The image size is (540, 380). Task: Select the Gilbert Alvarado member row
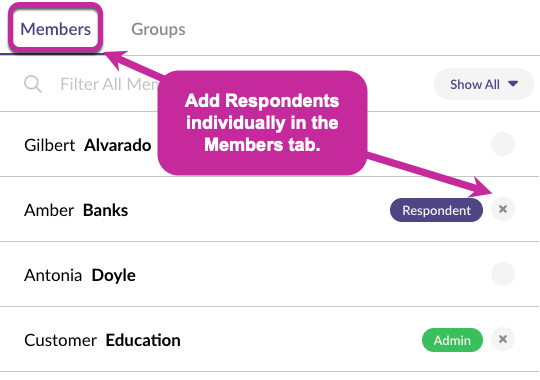click(x=270, y=144)
